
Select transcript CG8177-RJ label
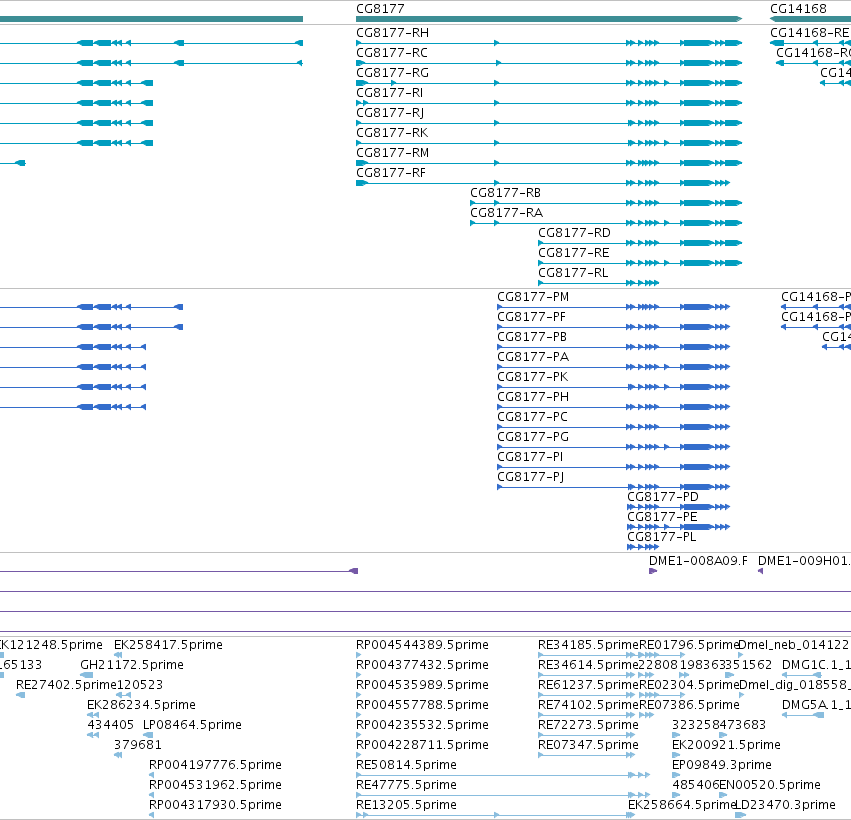click(390, 113)
